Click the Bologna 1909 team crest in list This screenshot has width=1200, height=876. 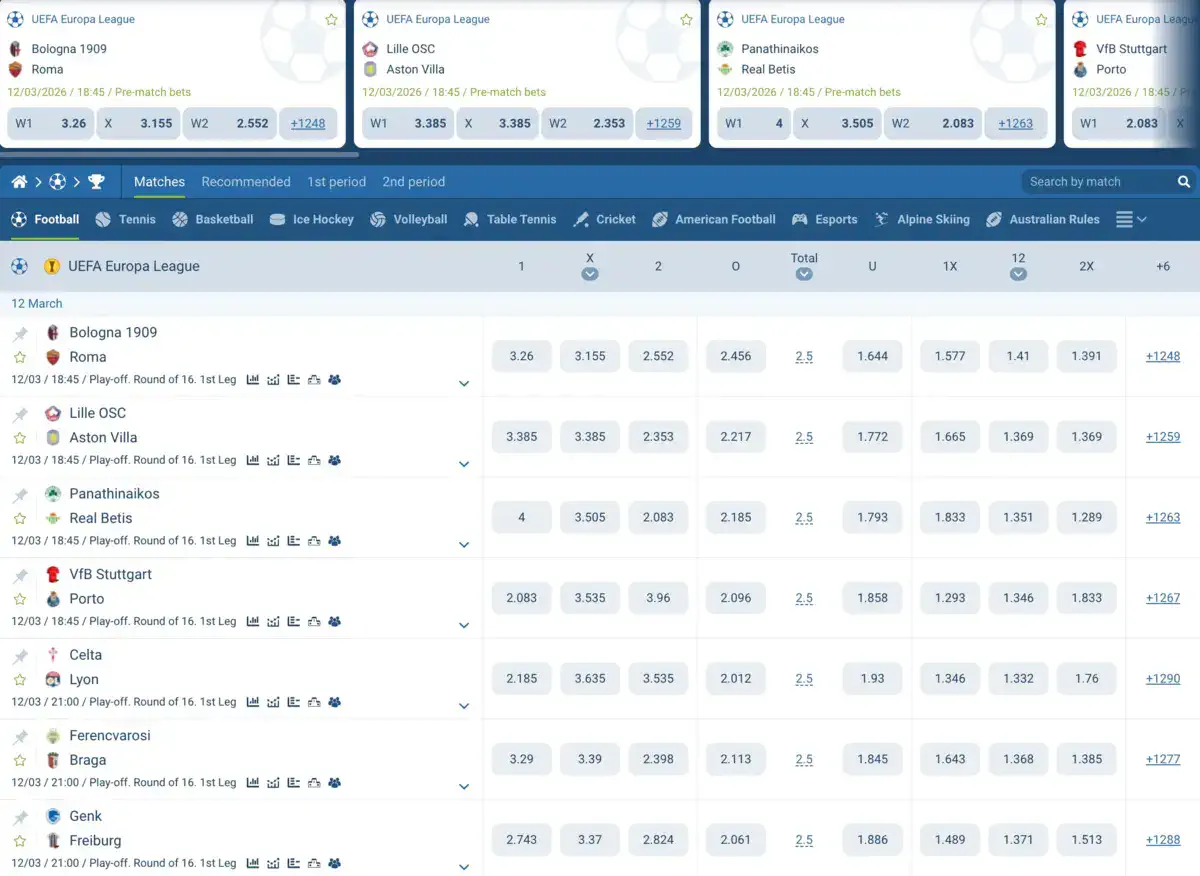(53, 333)
